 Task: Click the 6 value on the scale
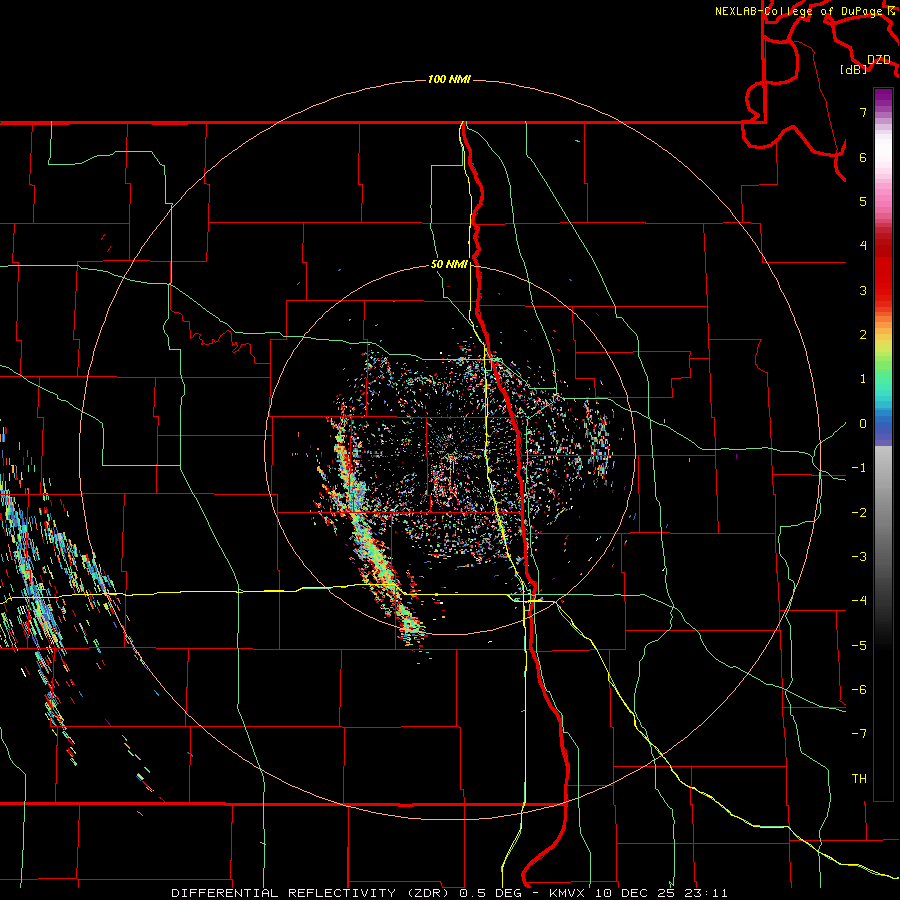coord(863,157)
